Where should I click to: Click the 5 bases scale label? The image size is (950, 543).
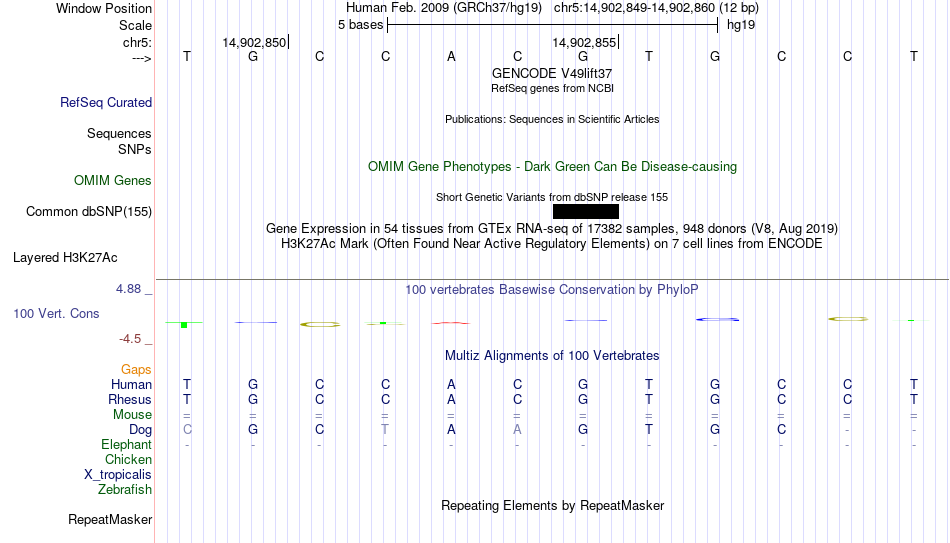click(360, 25)
